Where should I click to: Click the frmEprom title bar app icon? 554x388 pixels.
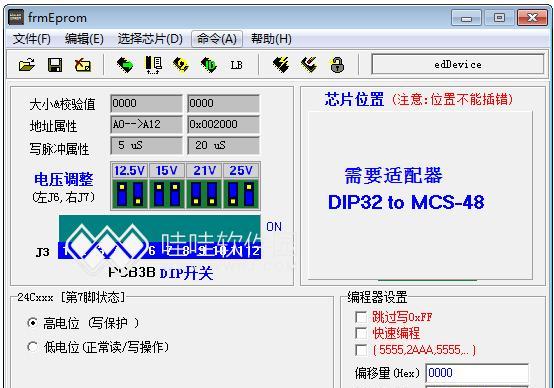point(16,17)
